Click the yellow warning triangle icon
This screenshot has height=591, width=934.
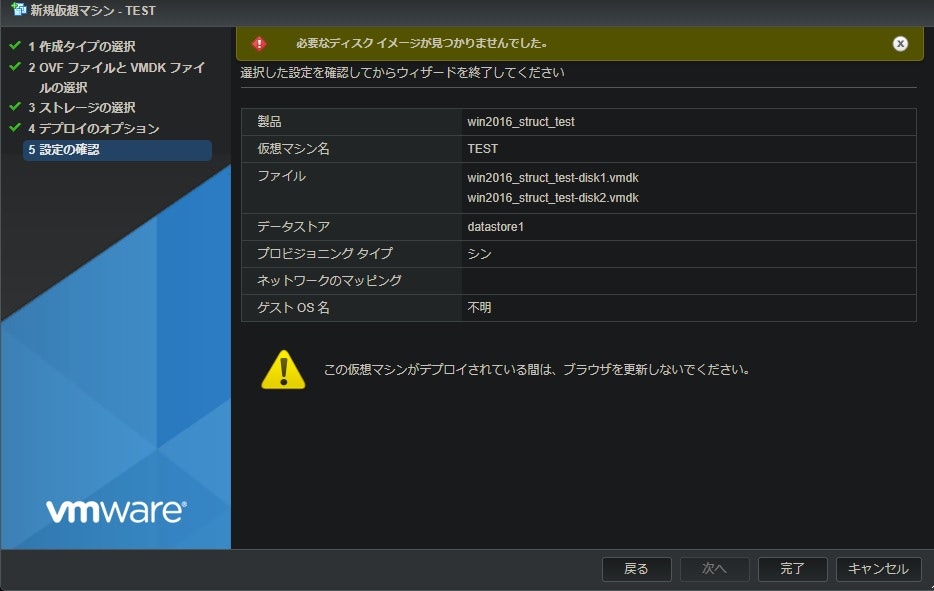click(x=284, y=370)
